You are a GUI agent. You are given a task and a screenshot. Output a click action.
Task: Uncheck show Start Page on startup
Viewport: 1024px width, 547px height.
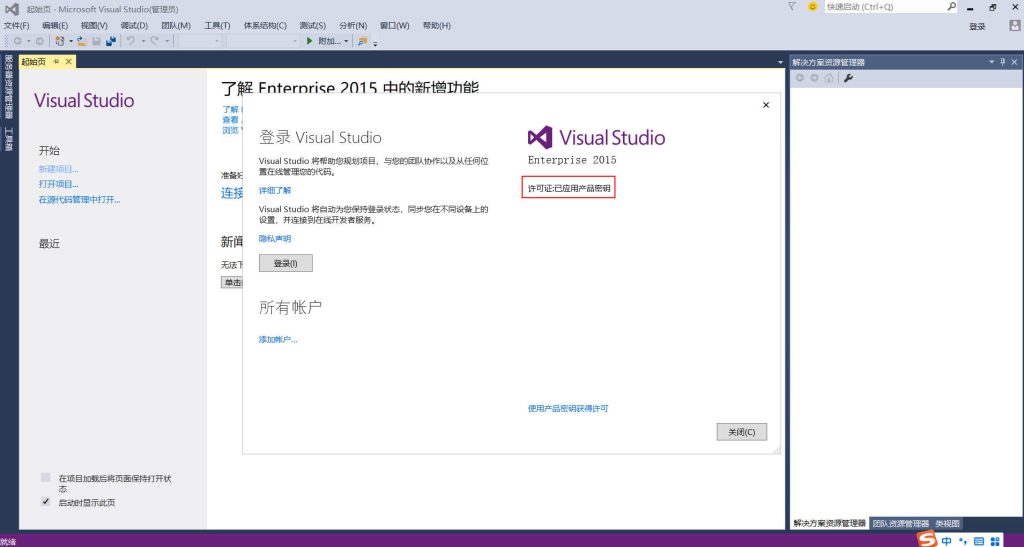click(x=45, y=502)
